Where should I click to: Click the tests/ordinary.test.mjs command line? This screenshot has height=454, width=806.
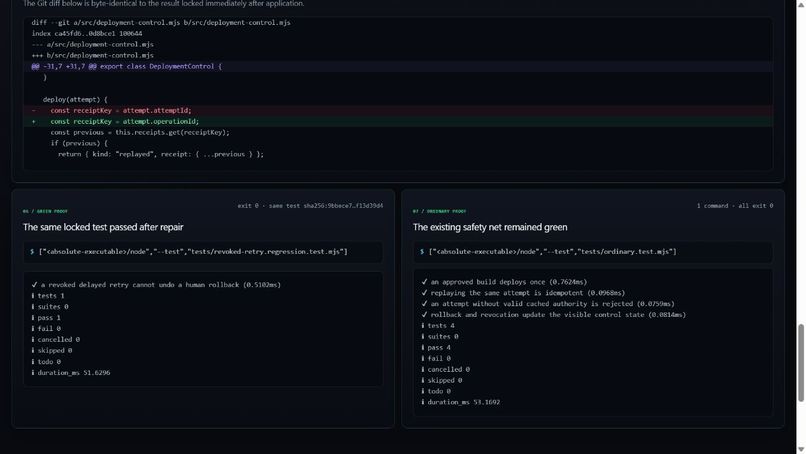coord(593,252)
